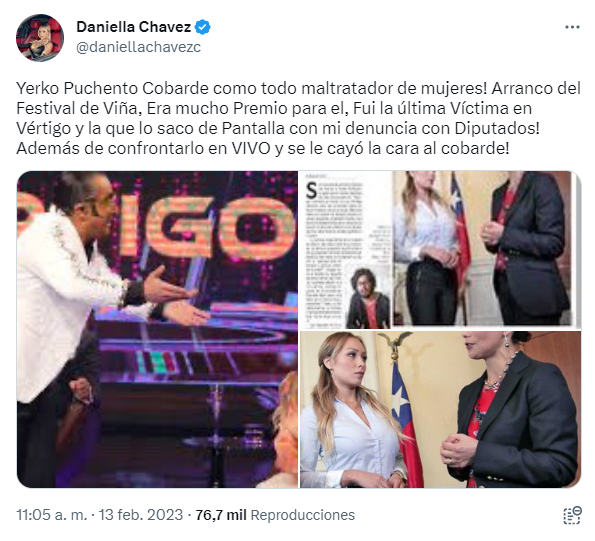Screen dimensions: 595x541
Task: Click the Reproducciones label
Action: click(x=303, y=515)
